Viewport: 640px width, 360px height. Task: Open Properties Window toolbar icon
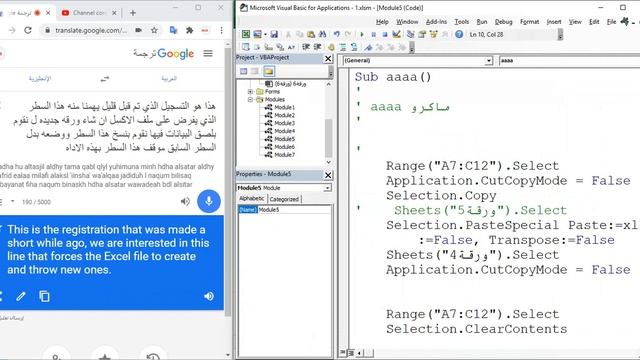click(422, 34)
